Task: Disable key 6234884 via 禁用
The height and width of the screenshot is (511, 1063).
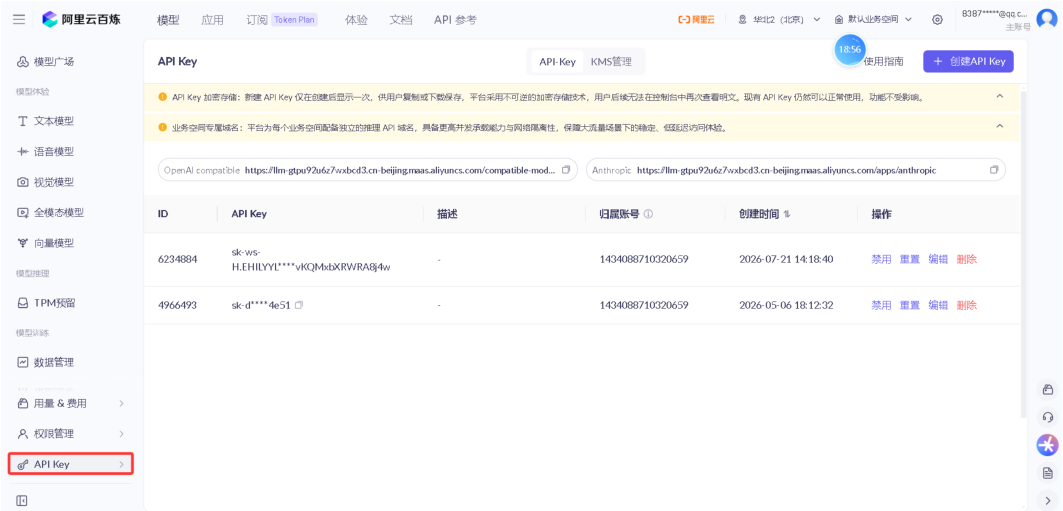Action: (881, 259)
